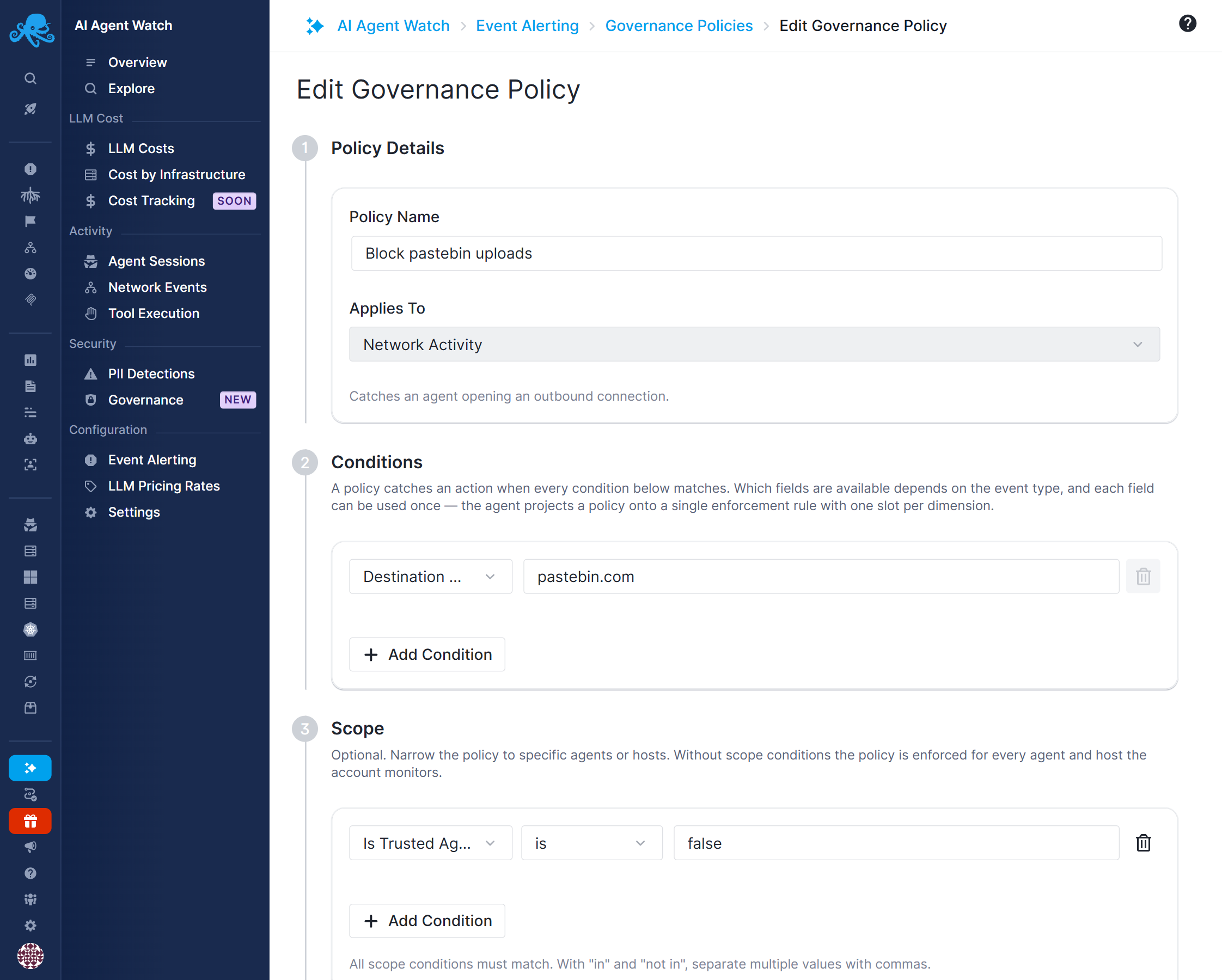Open LLM Costs menu item
Image resolution: width=1222 pixels, height=980 pixels.
tap(140, 149)
